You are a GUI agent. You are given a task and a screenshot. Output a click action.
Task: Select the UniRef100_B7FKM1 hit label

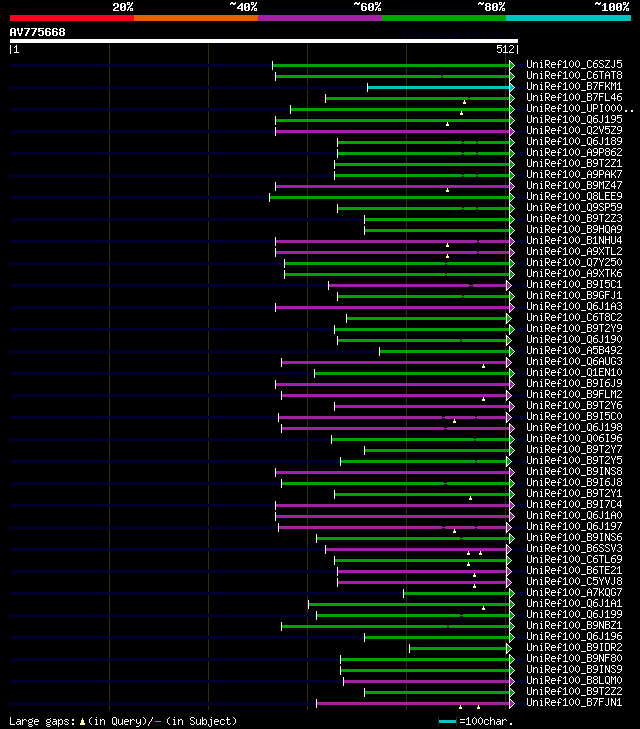574,86
